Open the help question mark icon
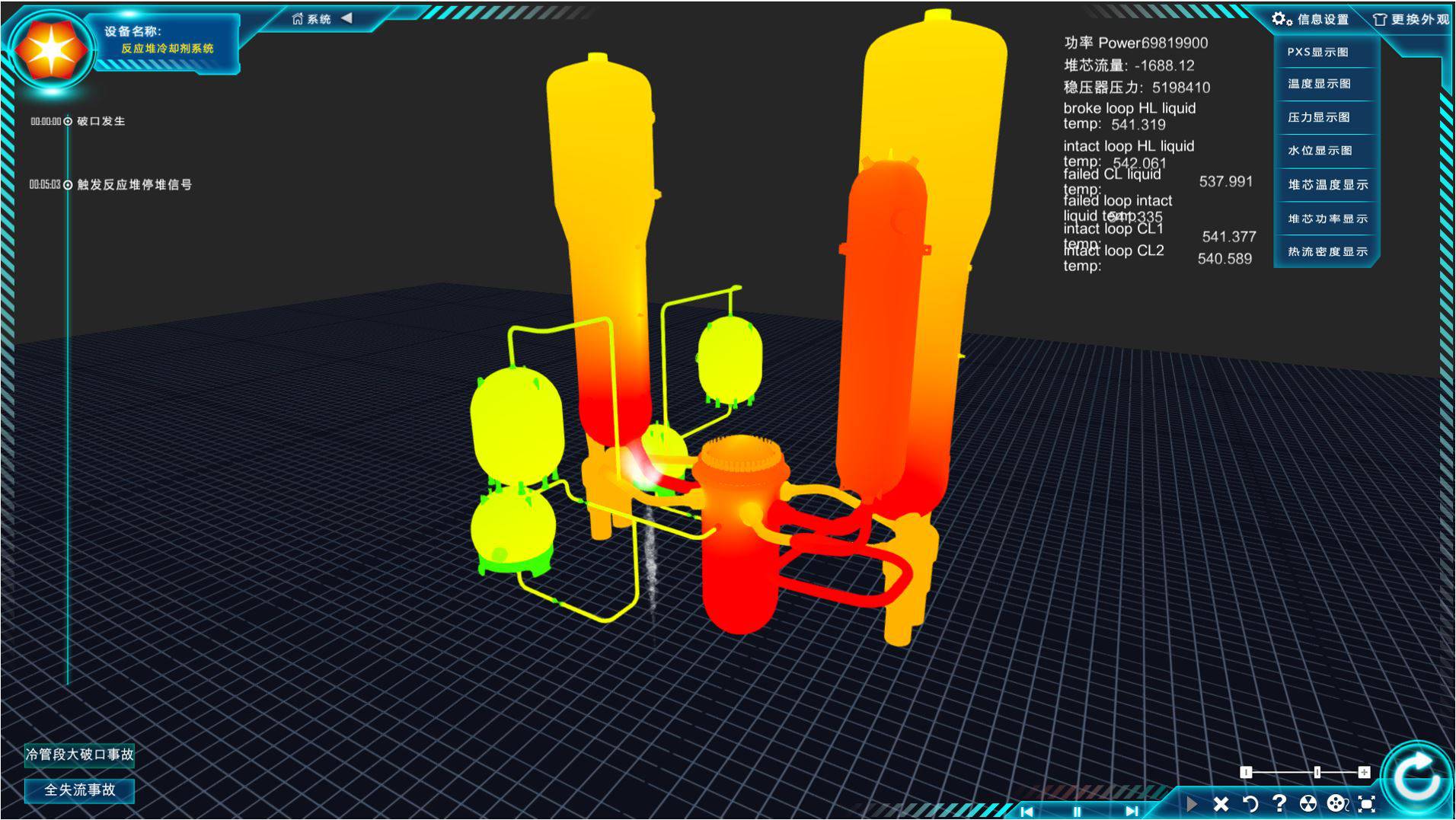The width and height of the screenshot is (1456, 820). [x=1279, y=803]
